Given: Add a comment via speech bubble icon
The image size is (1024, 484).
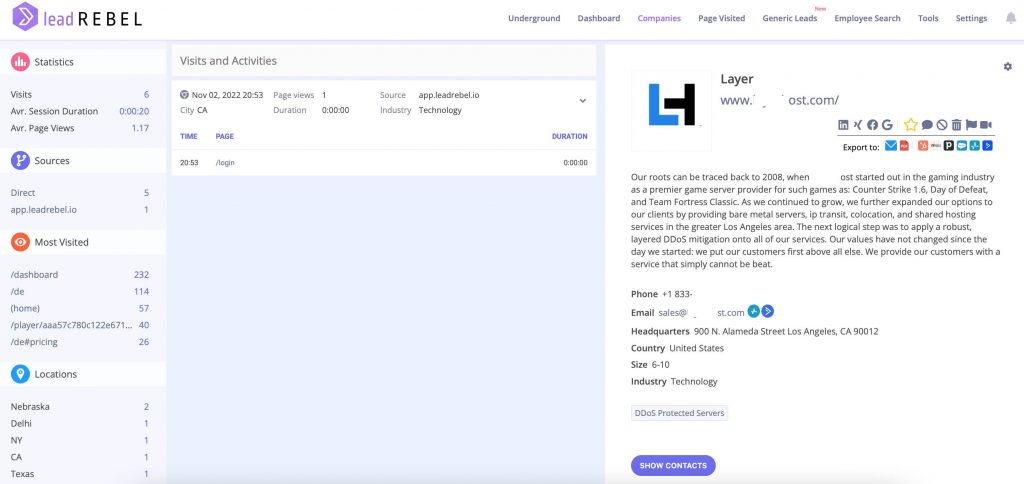Looking at the screenshot, I should coord(927,125).
